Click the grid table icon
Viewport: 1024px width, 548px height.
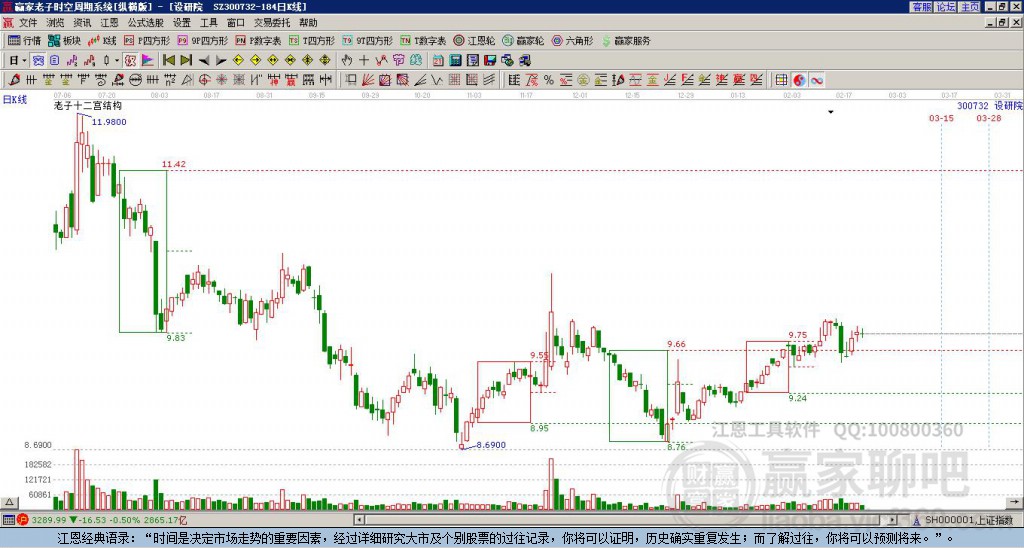[x=781, y=80]
